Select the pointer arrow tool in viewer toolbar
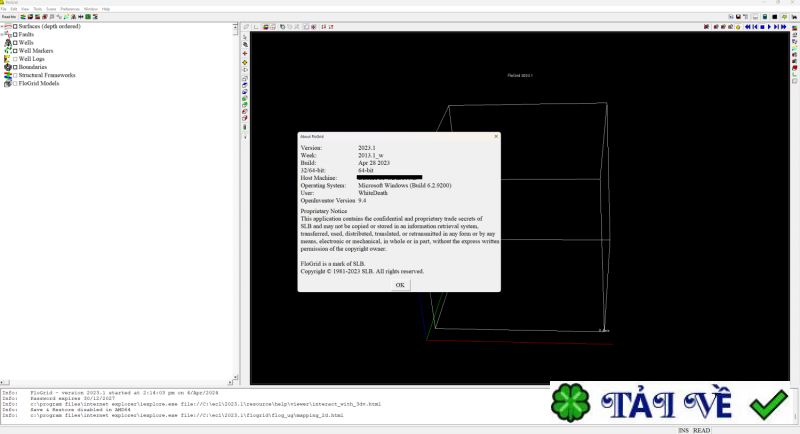The height and width of the screenshot is (434, 800). click(x=245, y=35)
